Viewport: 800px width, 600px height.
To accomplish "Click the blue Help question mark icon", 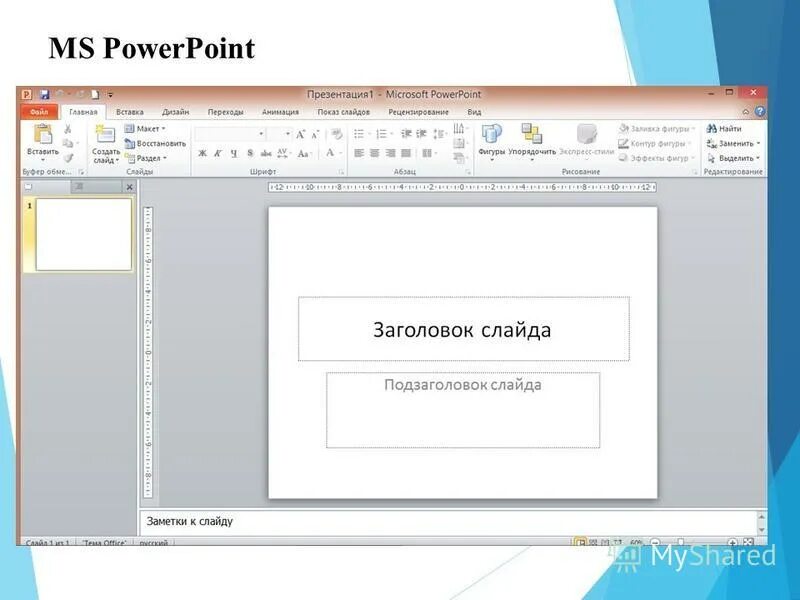I will point(760,111).
